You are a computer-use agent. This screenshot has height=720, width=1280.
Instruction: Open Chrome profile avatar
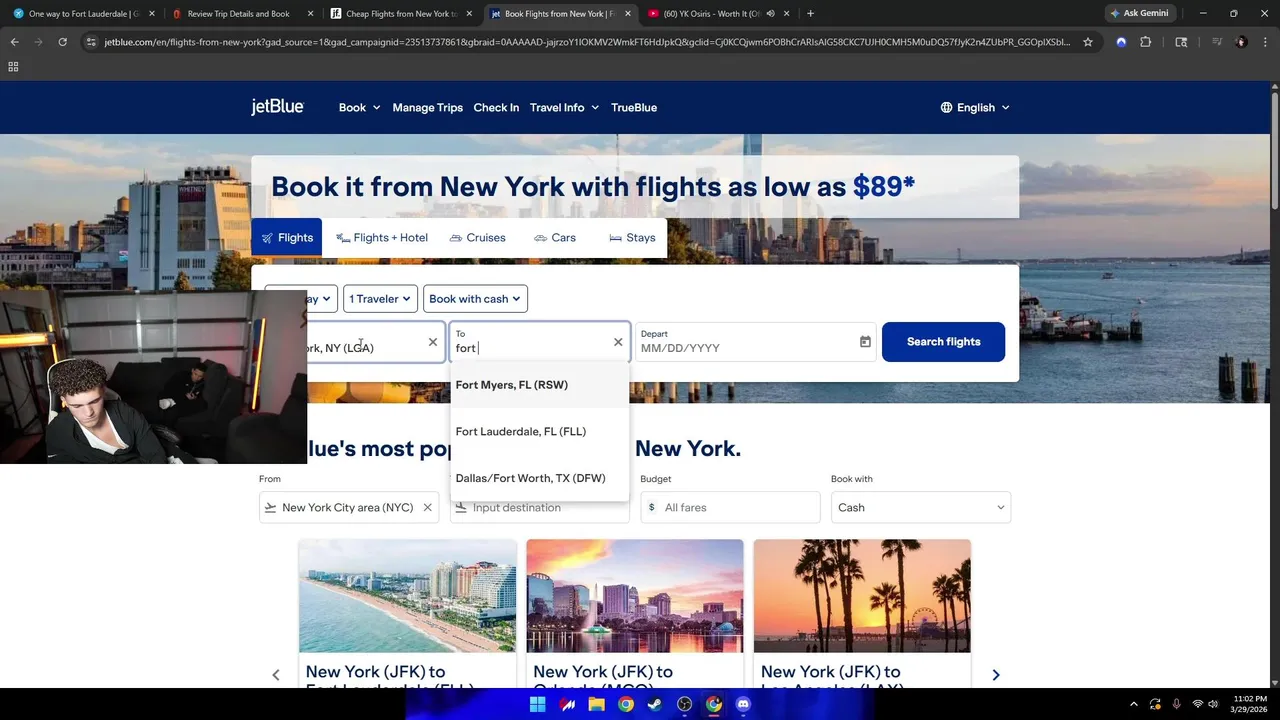click(x=1241, y=42)
